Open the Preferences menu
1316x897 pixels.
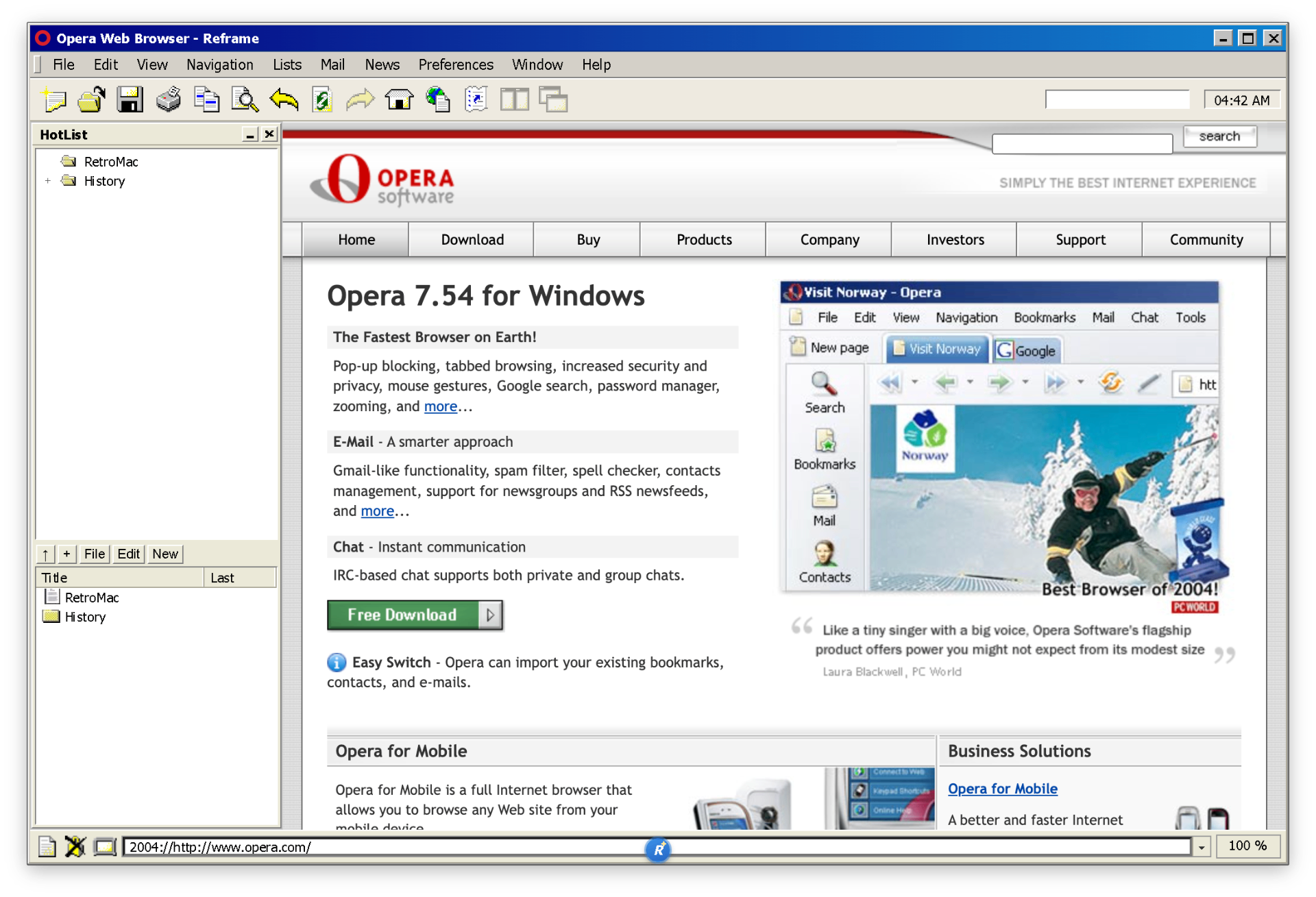pos(456,64)
